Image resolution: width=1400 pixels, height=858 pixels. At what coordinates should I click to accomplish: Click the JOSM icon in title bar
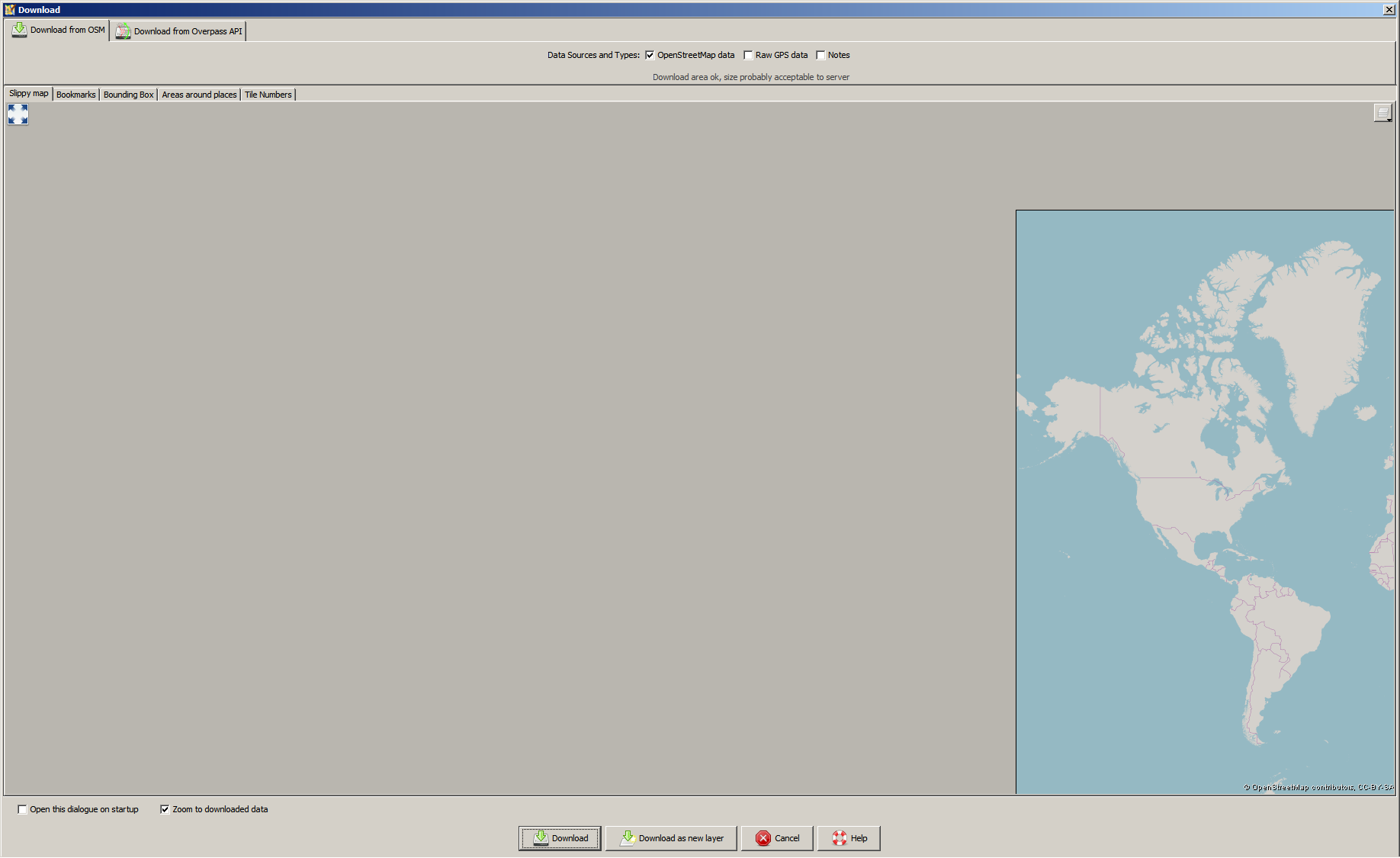(x=9, y=10)
